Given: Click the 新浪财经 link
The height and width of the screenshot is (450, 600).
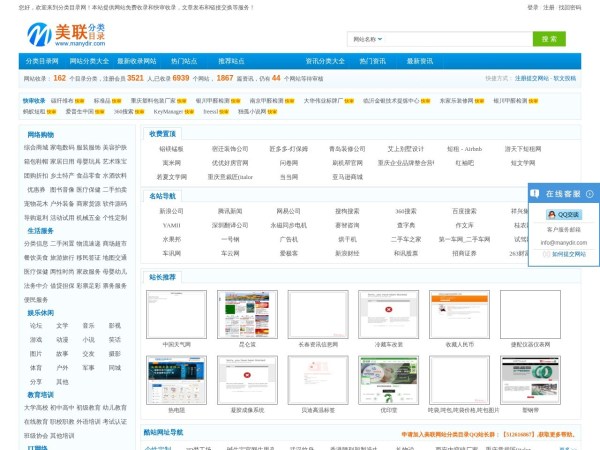Looking at the screenshot, I should point(347,253).
